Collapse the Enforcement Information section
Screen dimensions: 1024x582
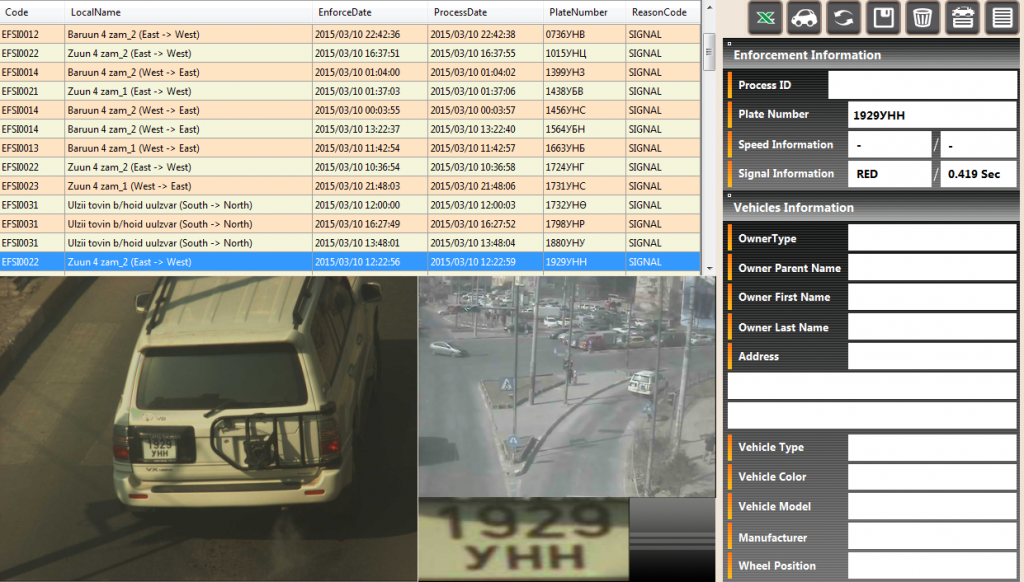tap(730, 44)
